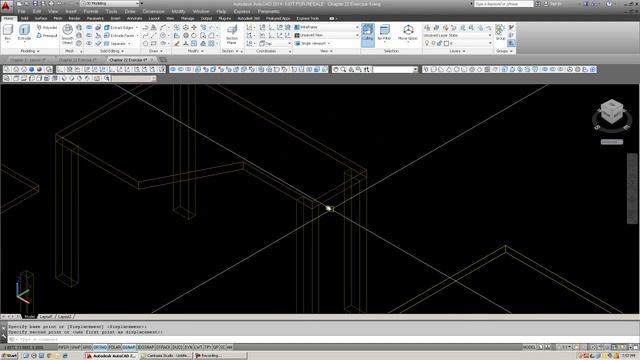Click the vertical navigation bar on right edge
Image resolution: width=640 pixels, height=360 pixels.
click(x=632, y=189)
